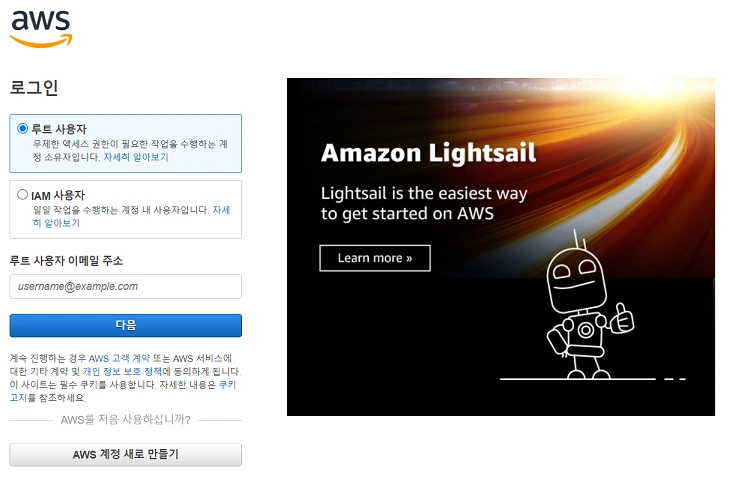Click the robot mascot's head
Image resolution: width=735 pixels, height=482 pixels.
point(576,280)
